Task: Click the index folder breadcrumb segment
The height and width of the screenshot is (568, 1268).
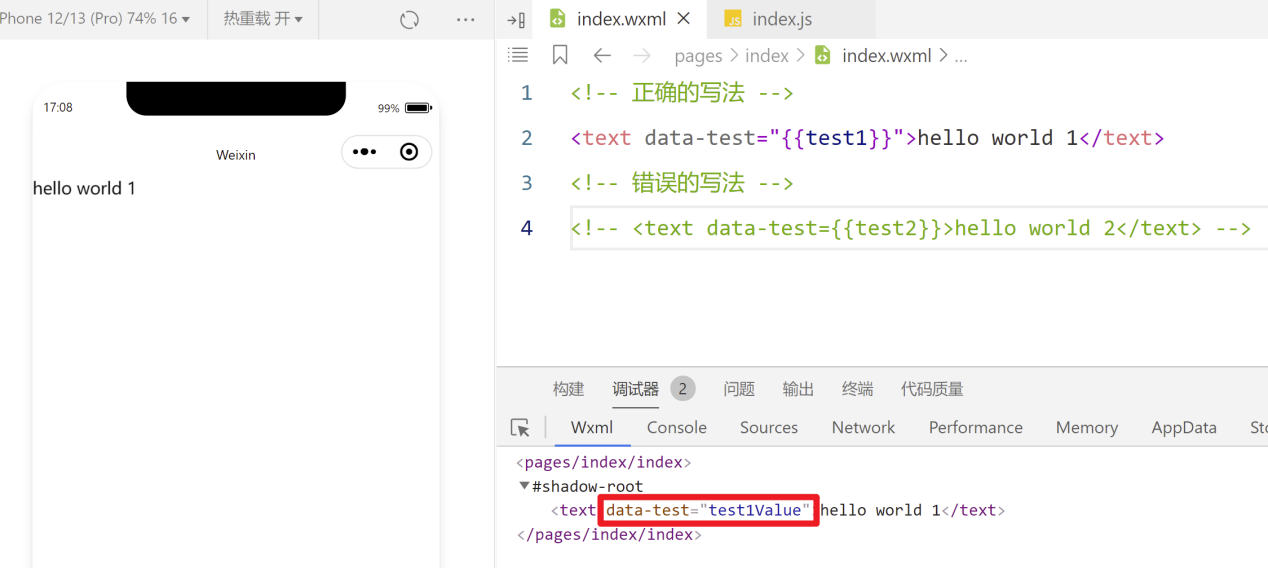Action: (767, 56)
